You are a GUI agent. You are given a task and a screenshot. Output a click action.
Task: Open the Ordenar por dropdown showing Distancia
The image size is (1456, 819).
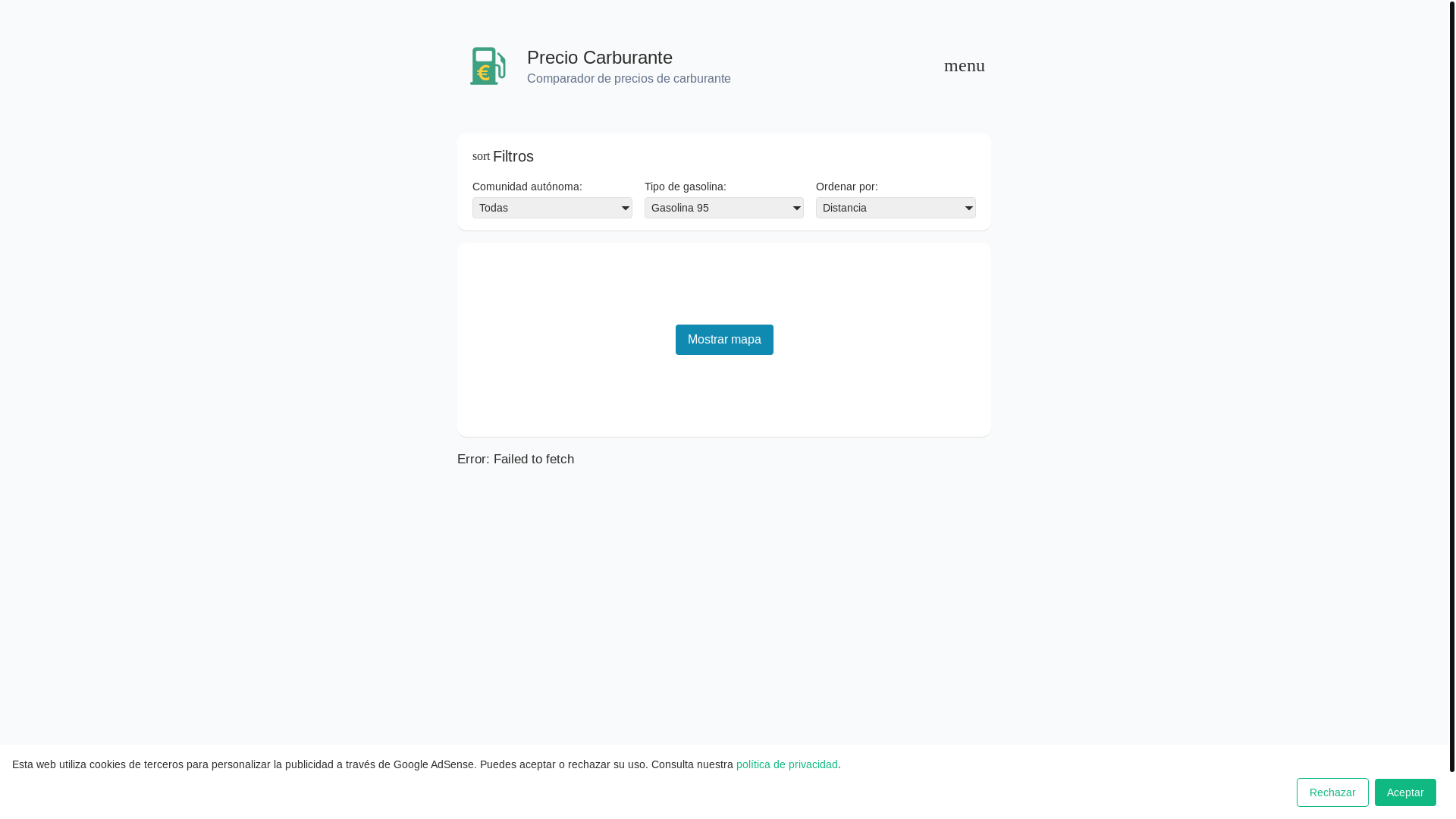[896, 208]
